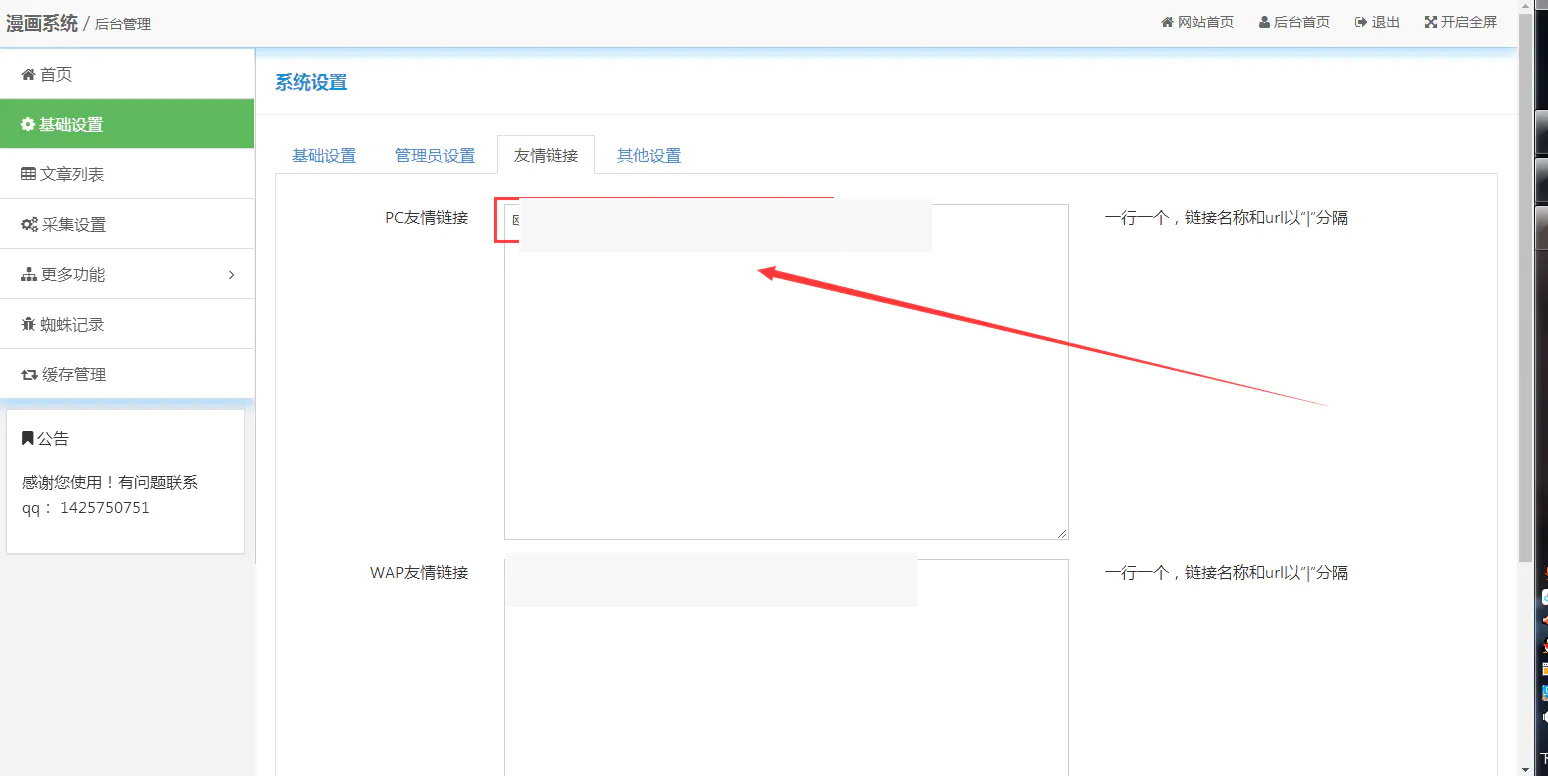Select the 基础设置 tab in 系统设置
Image resolution: width=1548 pixels, height=776 pixels.
(x=324, y=155)
